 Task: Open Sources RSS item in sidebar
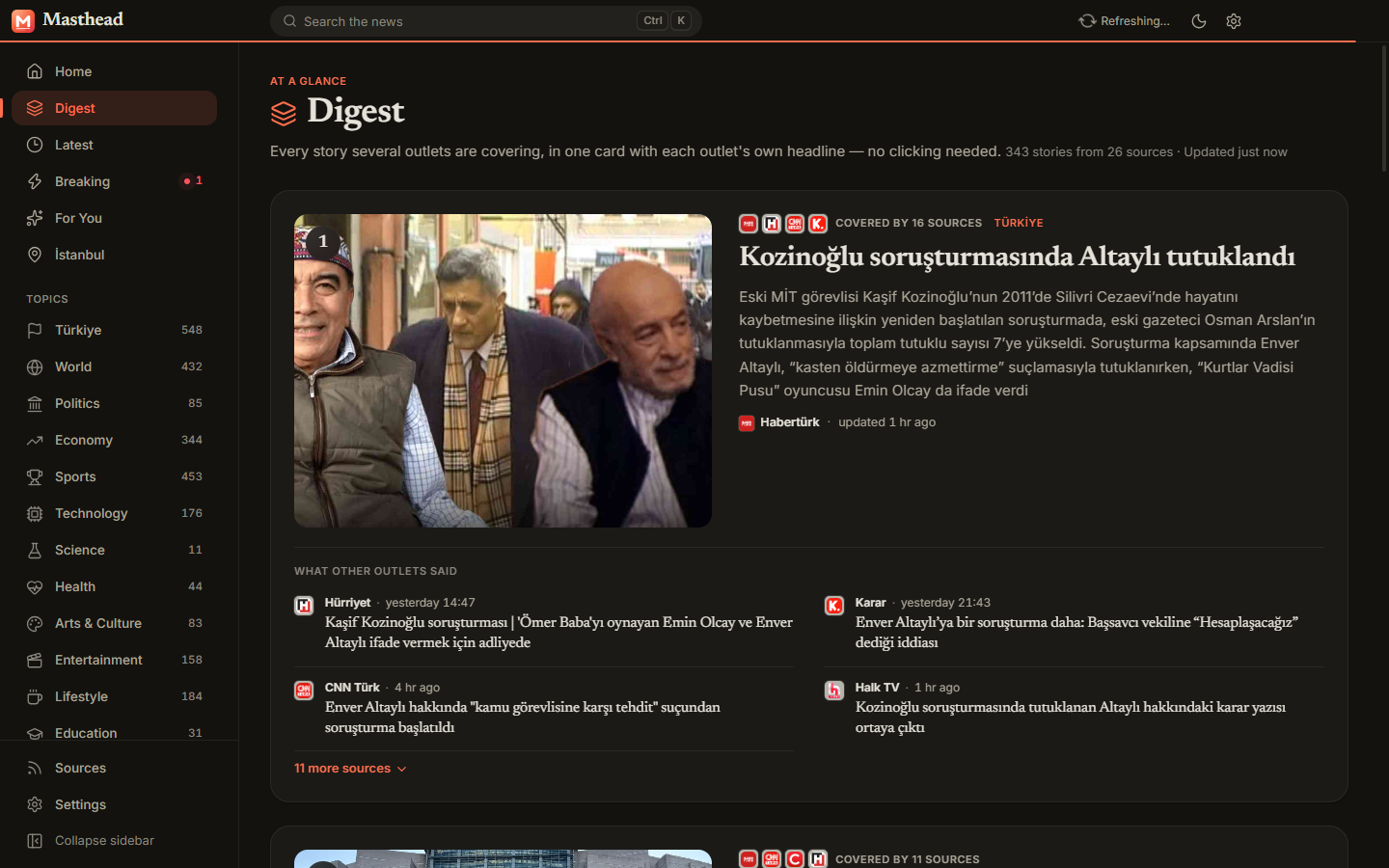114,768
